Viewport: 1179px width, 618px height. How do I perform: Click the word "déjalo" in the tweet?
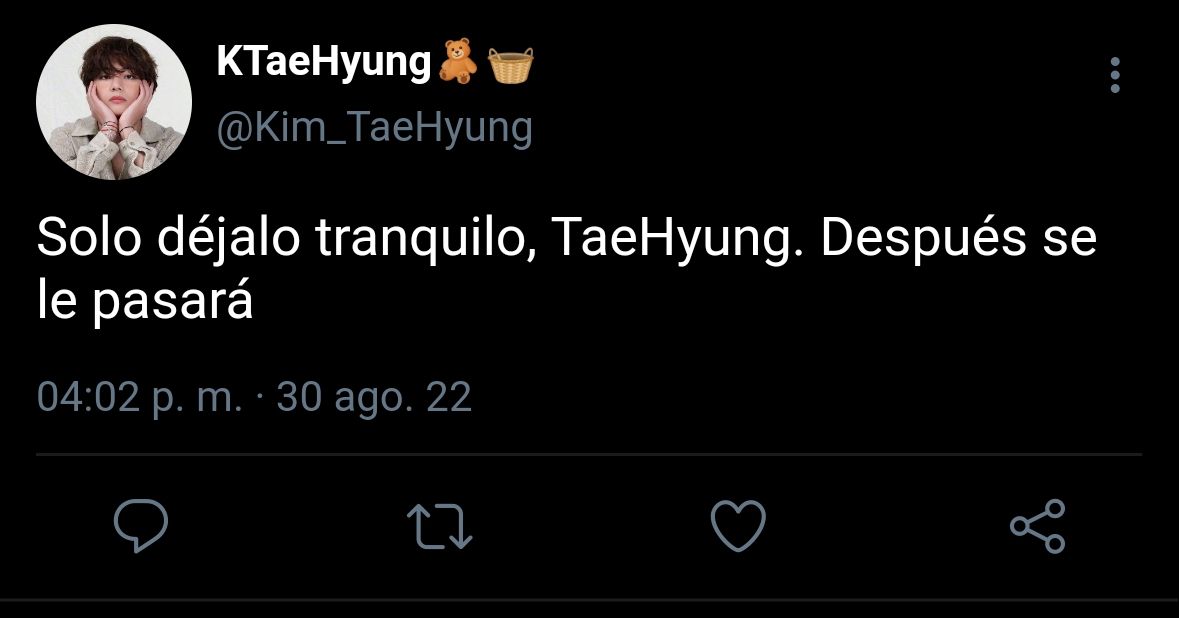tap(229, 239)
